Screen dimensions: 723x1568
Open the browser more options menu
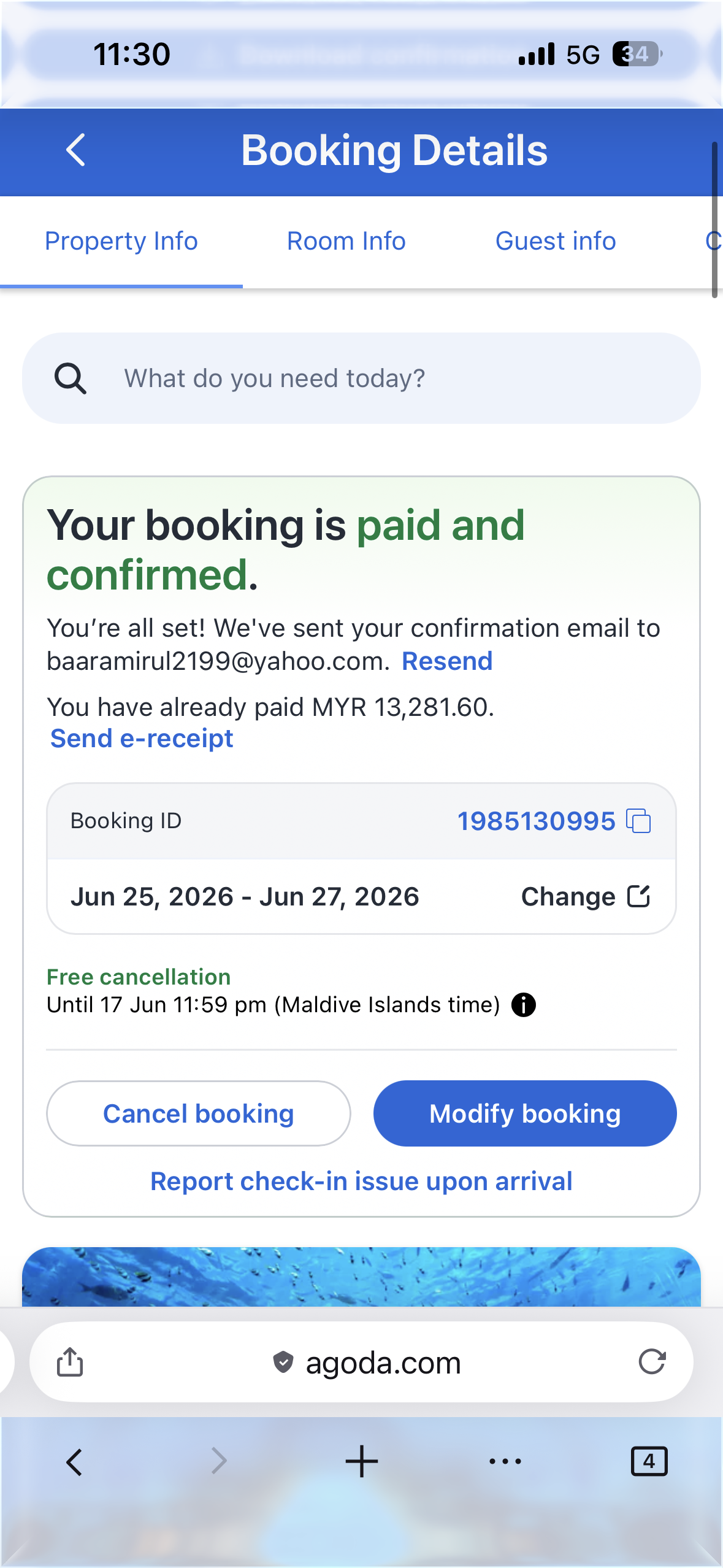point(505,1461)
